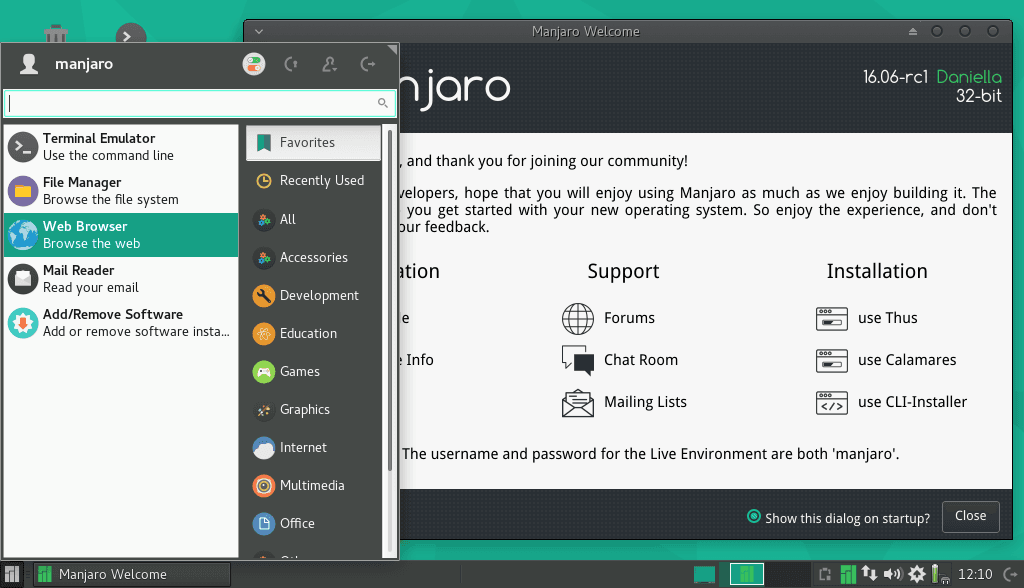1024x588 pixels.
Task: Click the Mailing Lists envelope icon
Action: [577, 402]
